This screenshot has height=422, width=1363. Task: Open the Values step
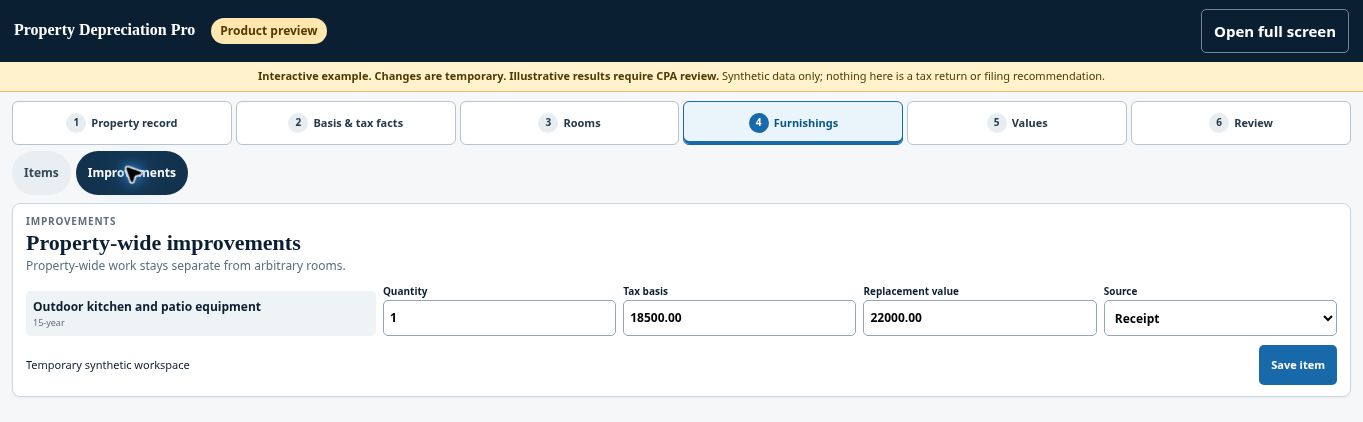tap(1017, 123)
